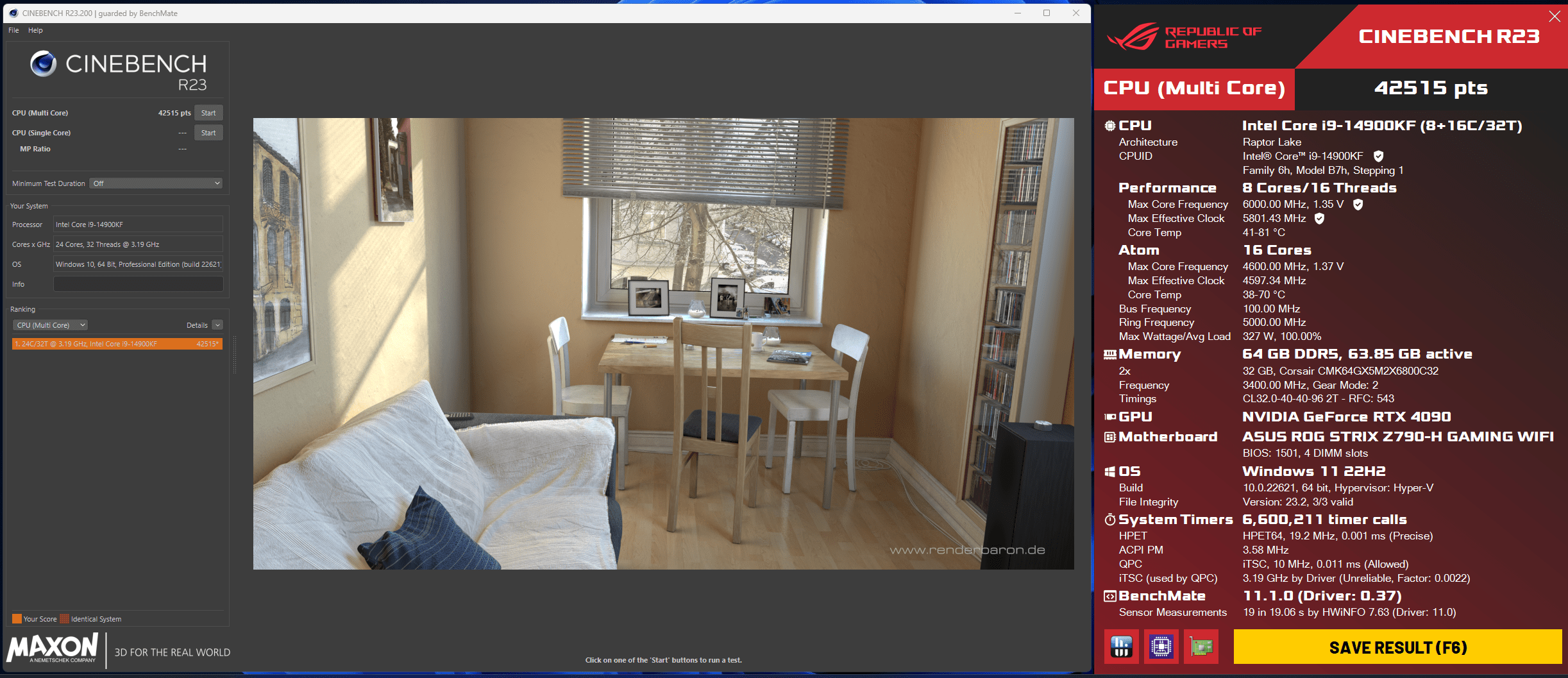Click the BenchMate section icon
The height and width of the screenshot is (678, 1568).
(x=1109, y=596)
